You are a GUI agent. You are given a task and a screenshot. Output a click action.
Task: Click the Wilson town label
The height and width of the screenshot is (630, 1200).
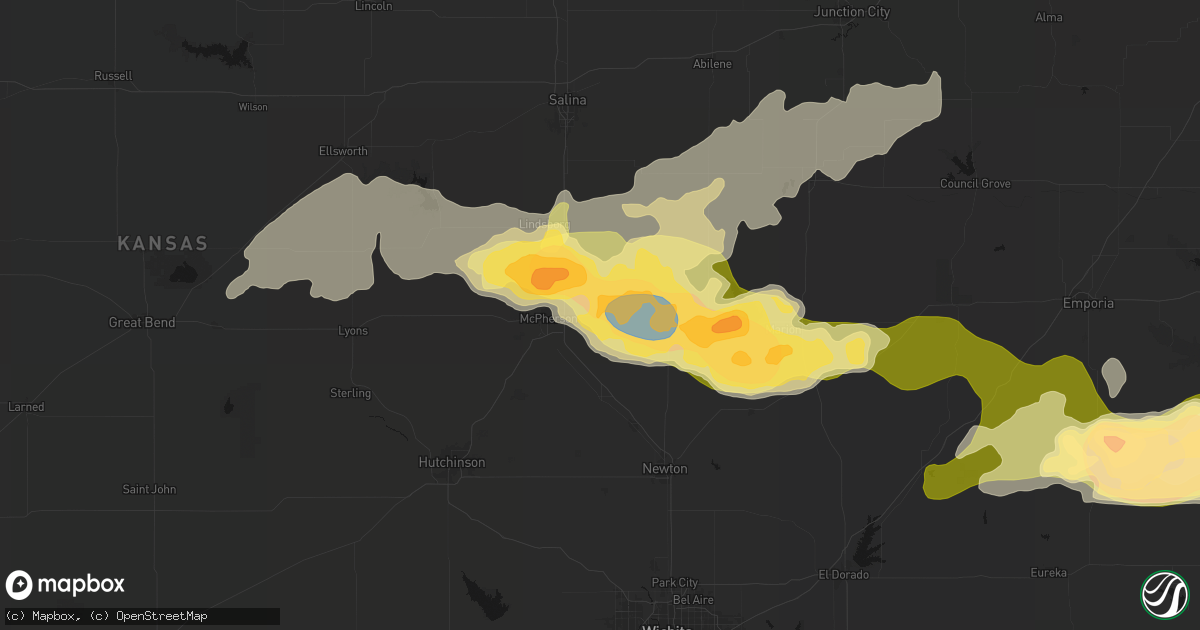tap(253, 107)
